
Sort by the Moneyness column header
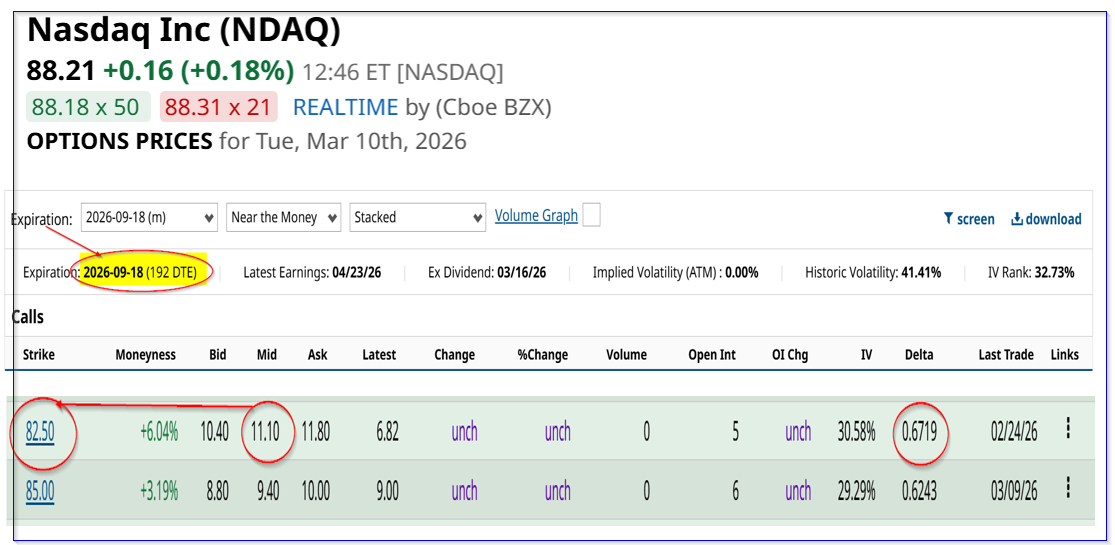pos(145,355)
